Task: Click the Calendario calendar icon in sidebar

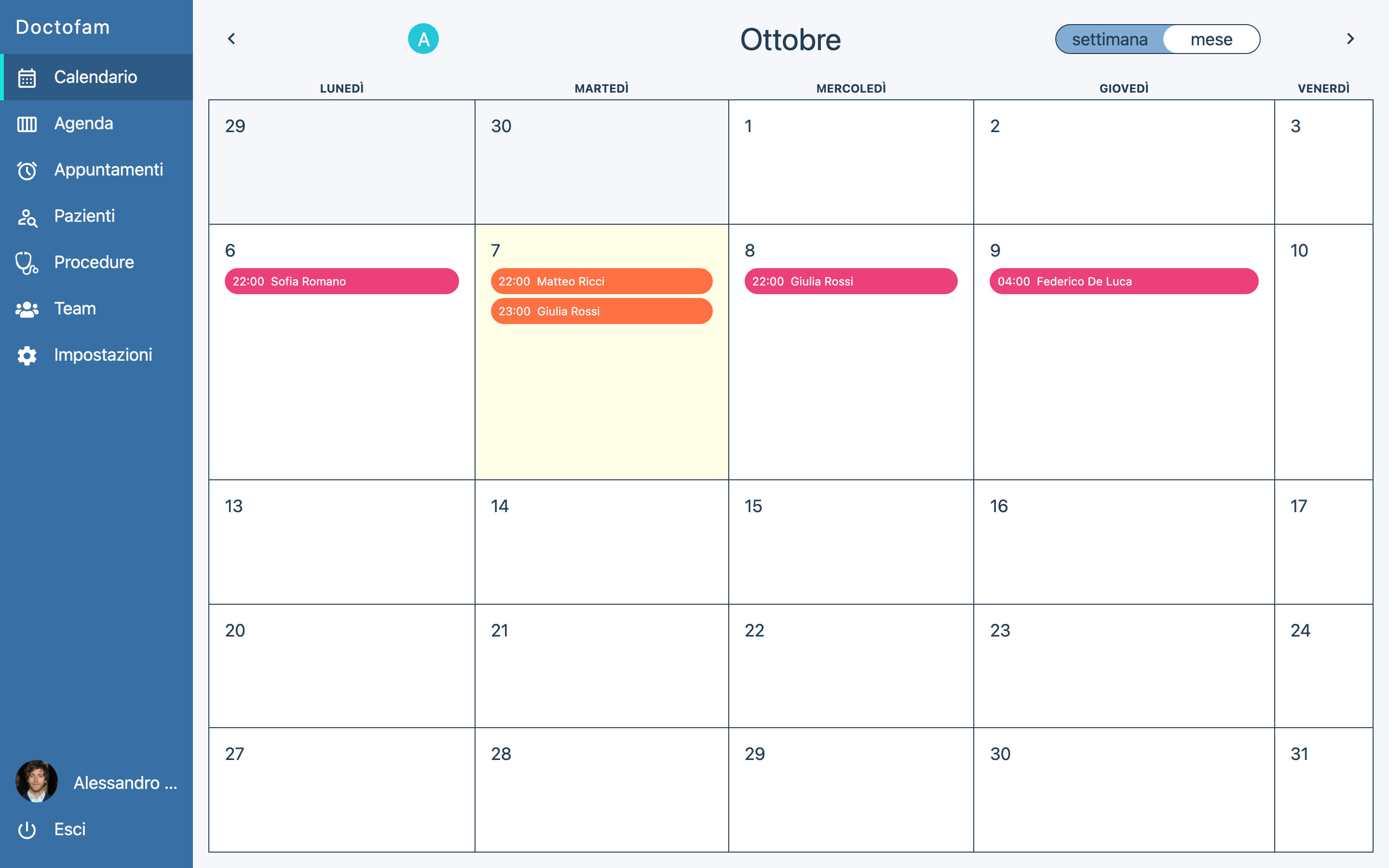Action: [27, 78]
